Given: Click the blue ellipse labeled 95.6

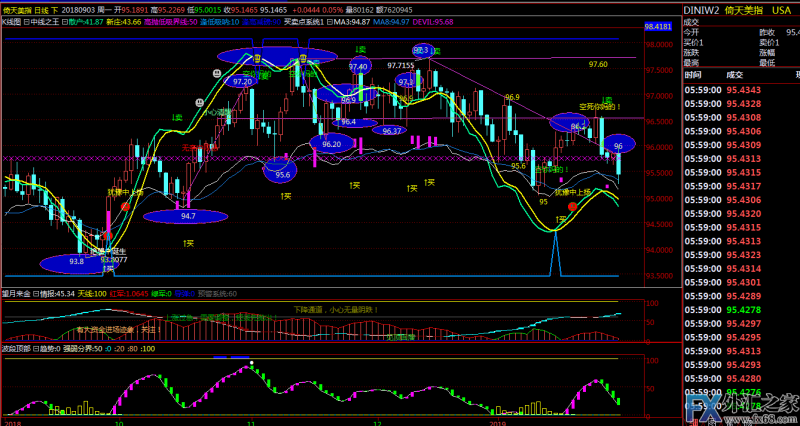Looking at the screenshot, I should [282, 173].
